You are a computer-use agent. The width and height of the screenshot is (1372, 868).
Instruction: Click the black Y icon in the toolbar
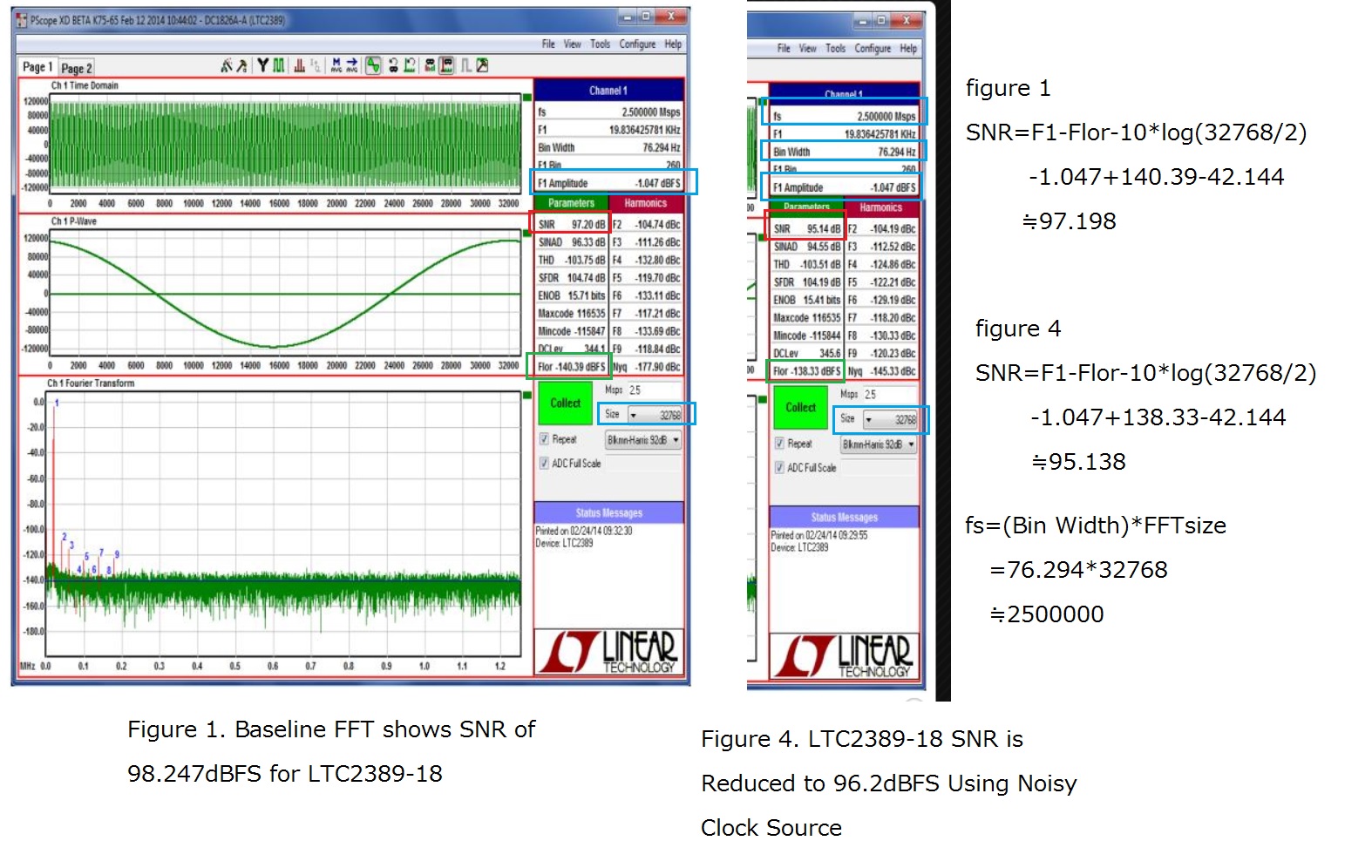(x=262, y=65)
